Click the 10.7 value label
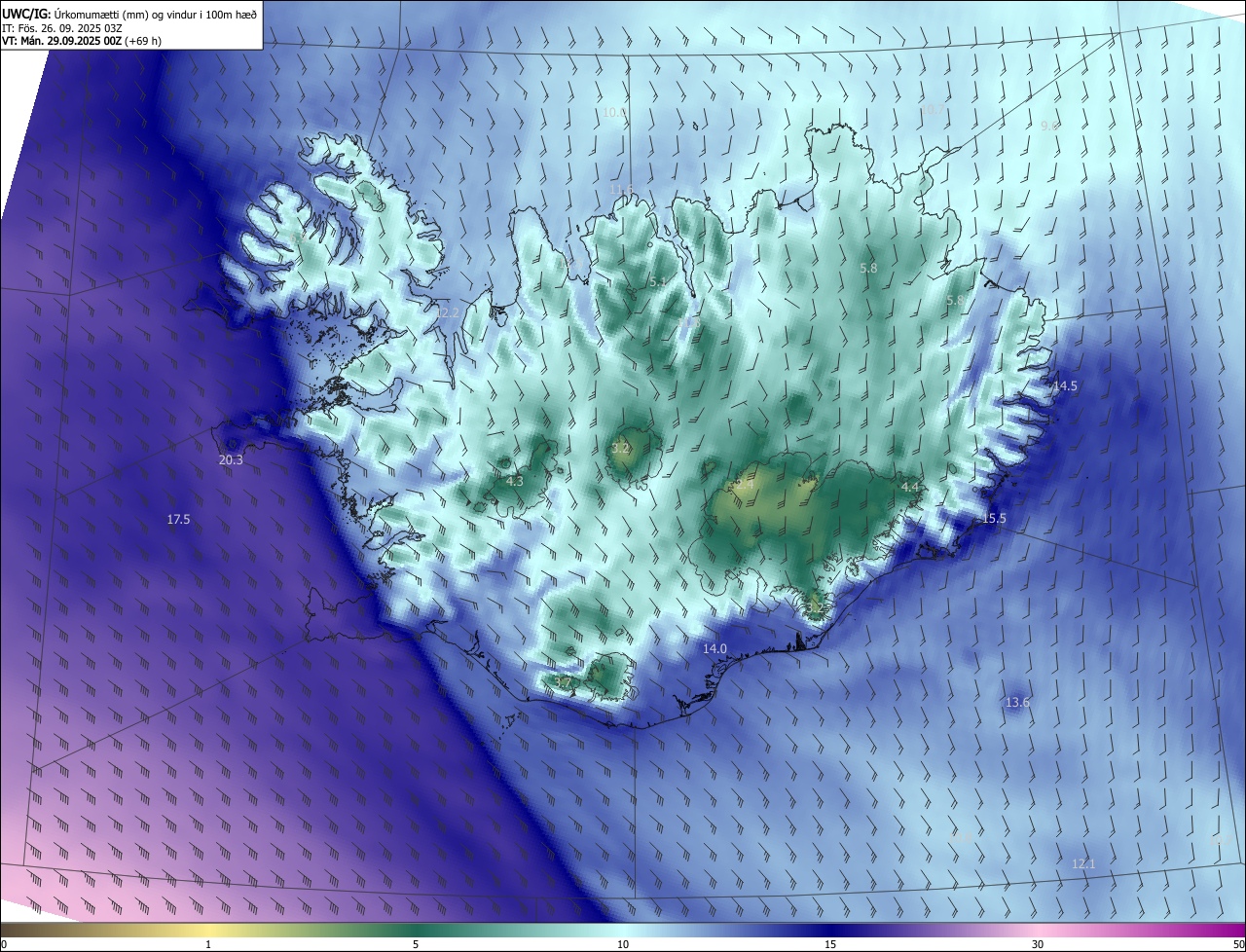This screenshot has height=952, width=1246. tap(933, 110)
